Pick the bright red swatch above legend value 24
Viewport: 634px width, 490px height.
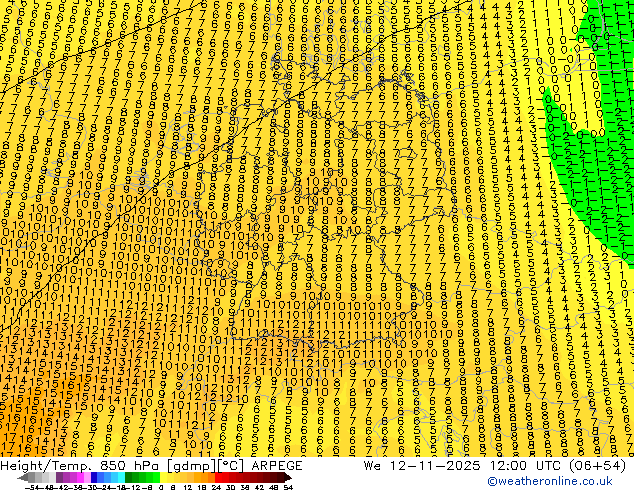coord(218,478)
